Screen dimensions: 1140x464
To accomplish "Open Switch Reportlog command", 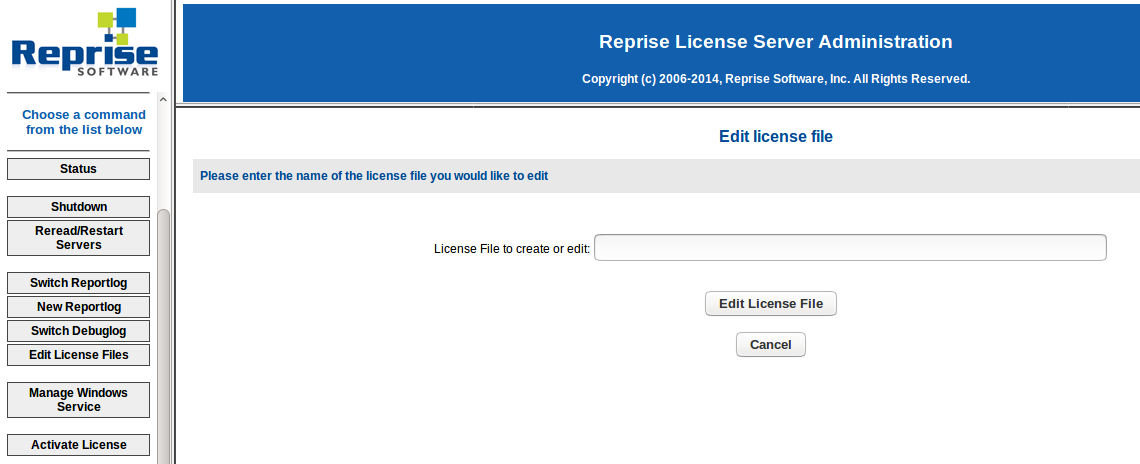I will point(79,283).
